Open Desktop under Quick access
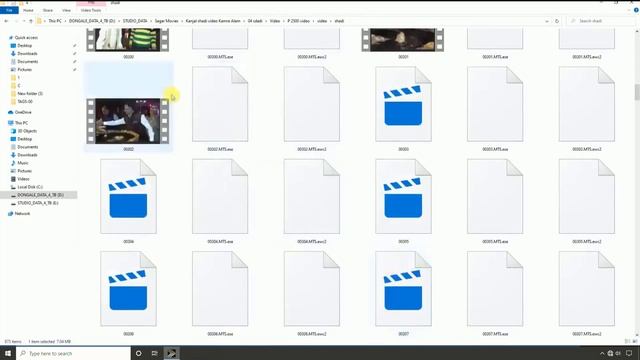This screenshot has height=360, width=640. 24,46
